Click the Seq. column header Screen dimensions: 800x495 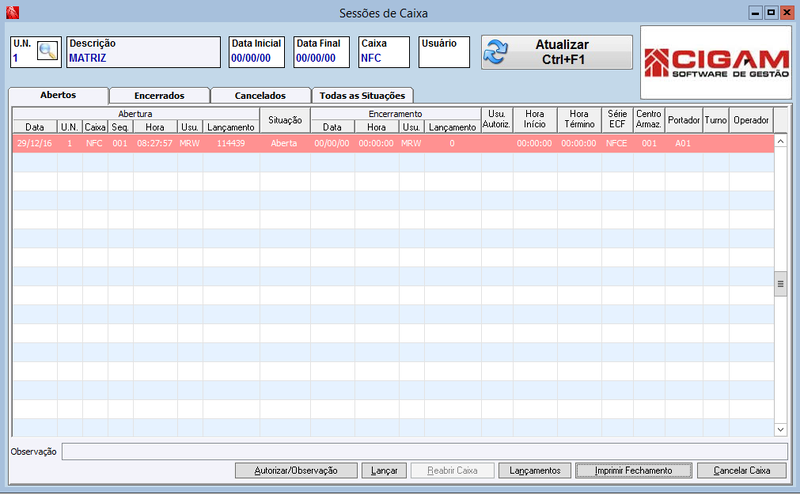[120, 127]
